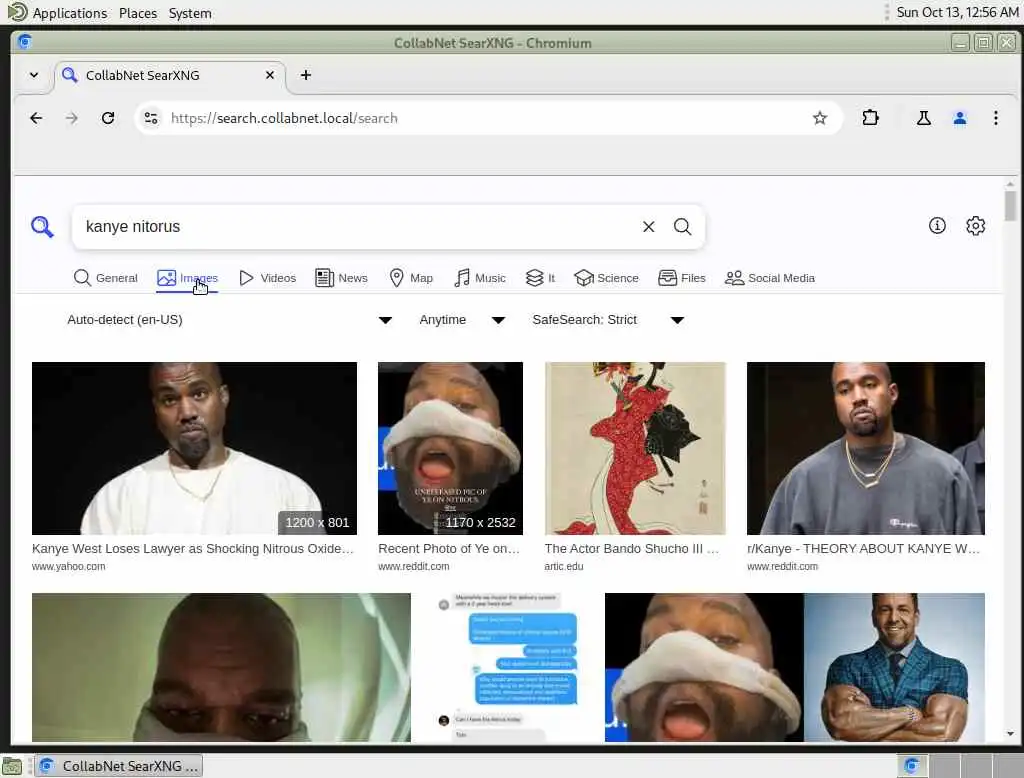Submit search with magnifier button
The height and width of the screenshot is (778, 1024).
pyautogui.click(x=682, y=227)
